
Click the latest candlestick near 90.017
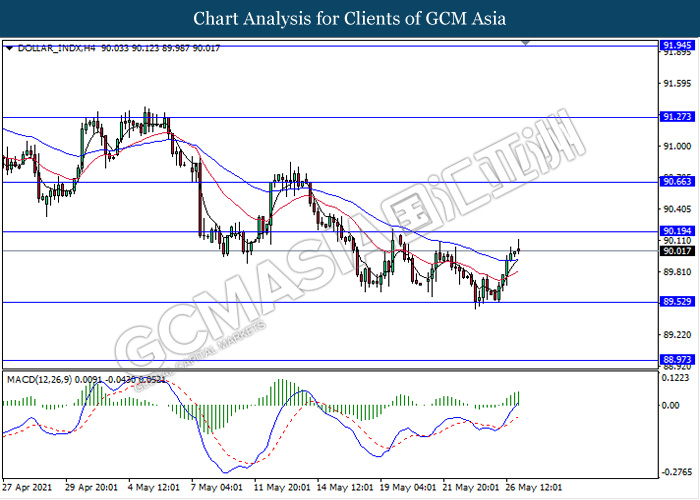tap(519, 247)
